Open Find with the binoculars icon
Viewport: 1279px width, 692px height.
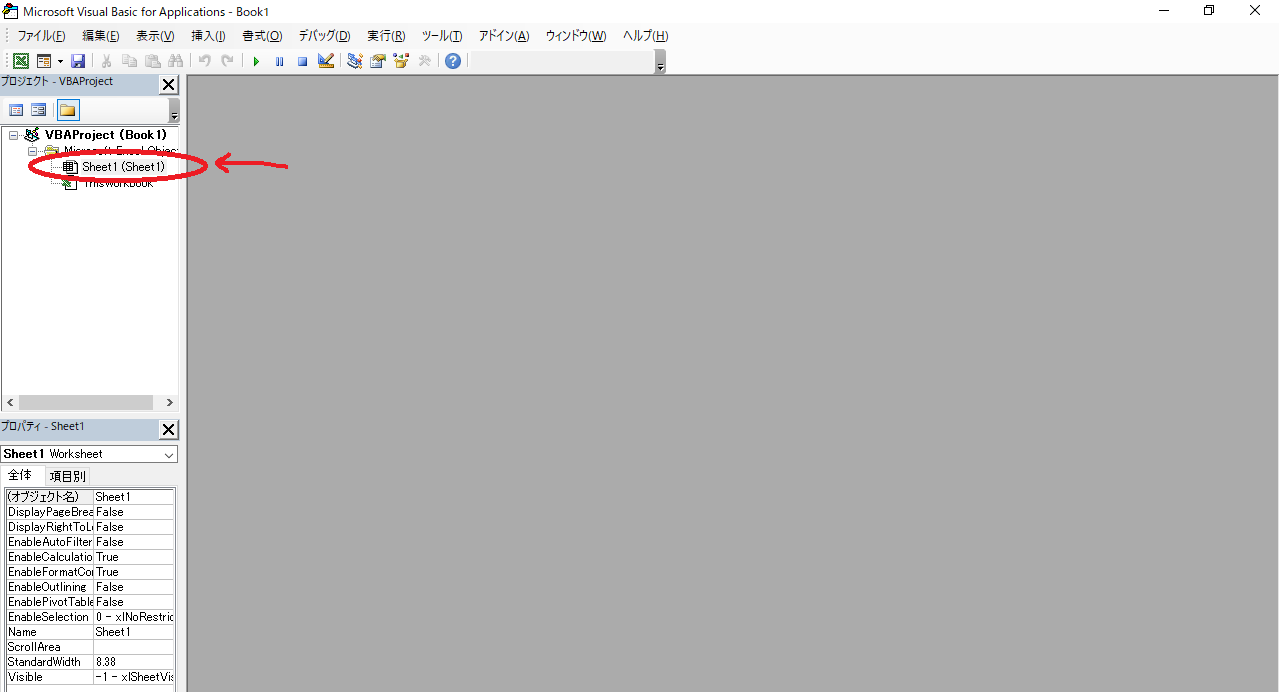(176, 61)
